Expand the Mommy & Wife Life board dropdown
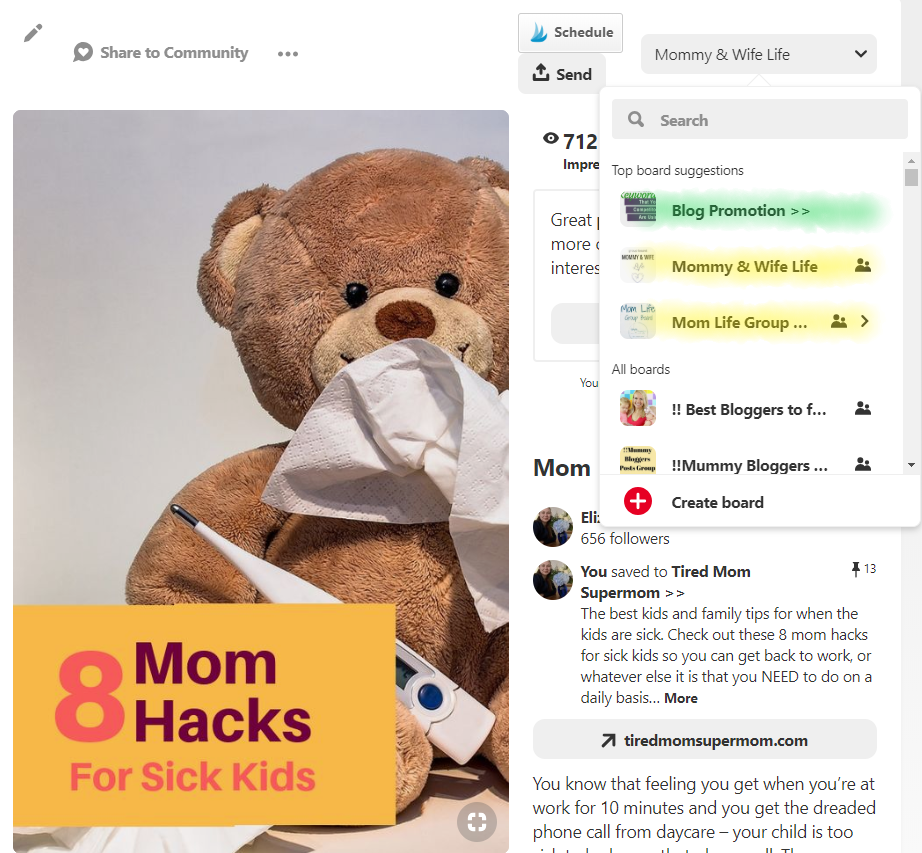This screenshot has width=922, height=853. [x=759, y=54]
